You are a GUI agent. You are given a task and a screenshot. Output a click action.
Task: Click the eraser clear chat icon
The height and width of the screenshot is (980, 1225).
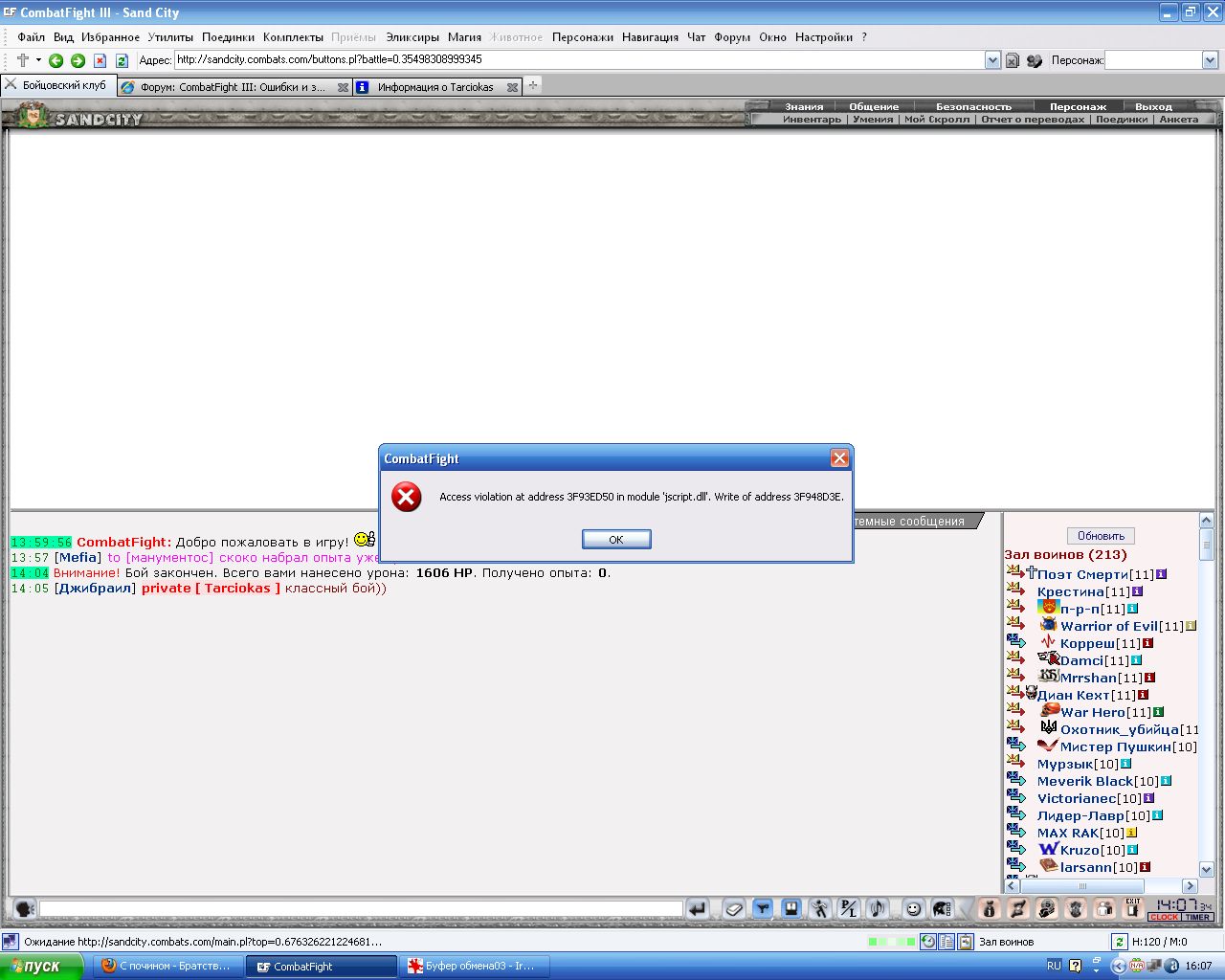pos(733,908)
